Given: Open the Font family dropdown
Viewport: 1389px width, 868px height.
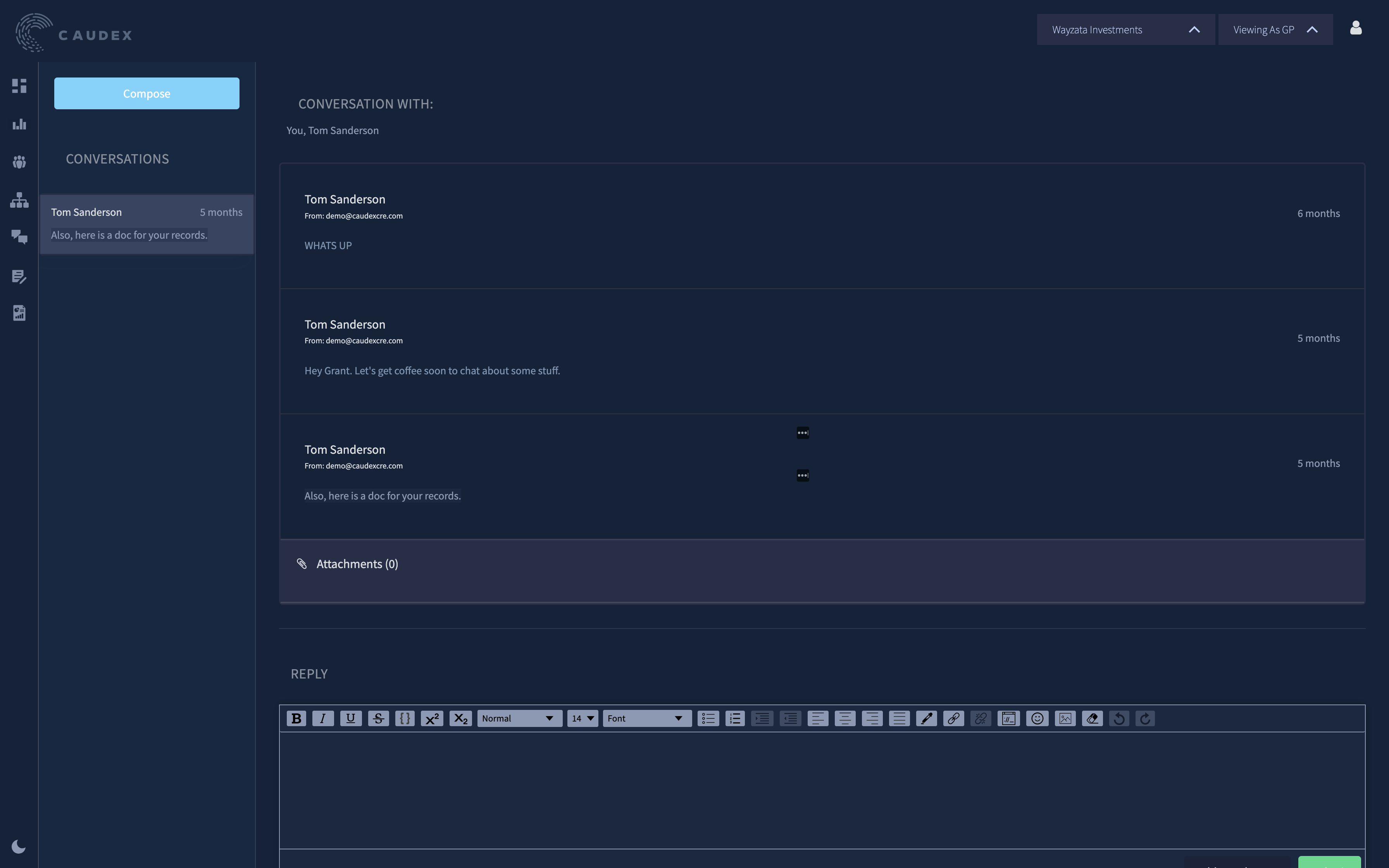Looking at the screenshot, I should [646, 718].
